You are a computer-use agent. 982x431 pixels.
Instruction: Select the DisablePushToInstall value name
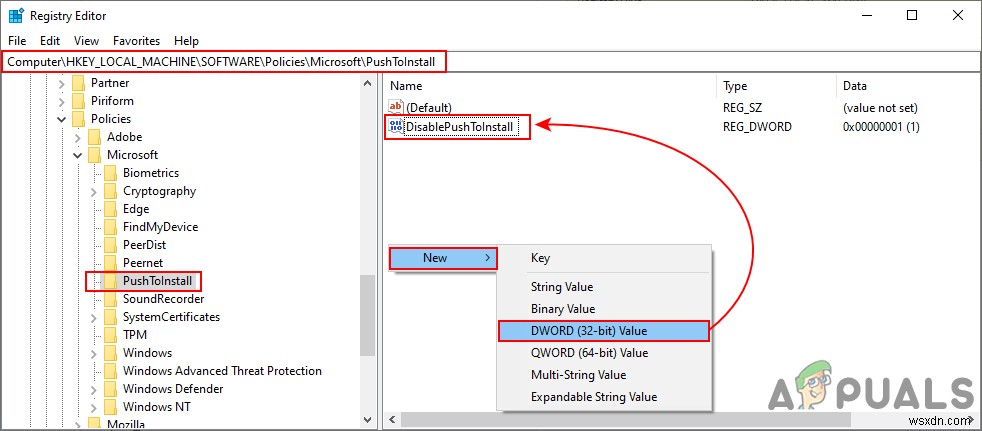pos(460,127)
